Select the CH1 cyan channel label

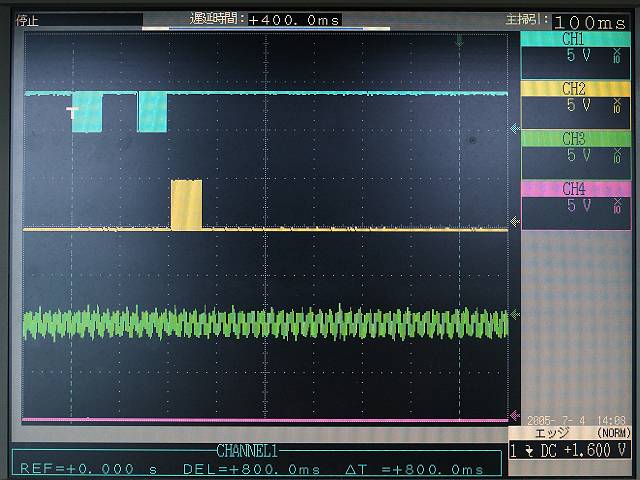point(574,39)
